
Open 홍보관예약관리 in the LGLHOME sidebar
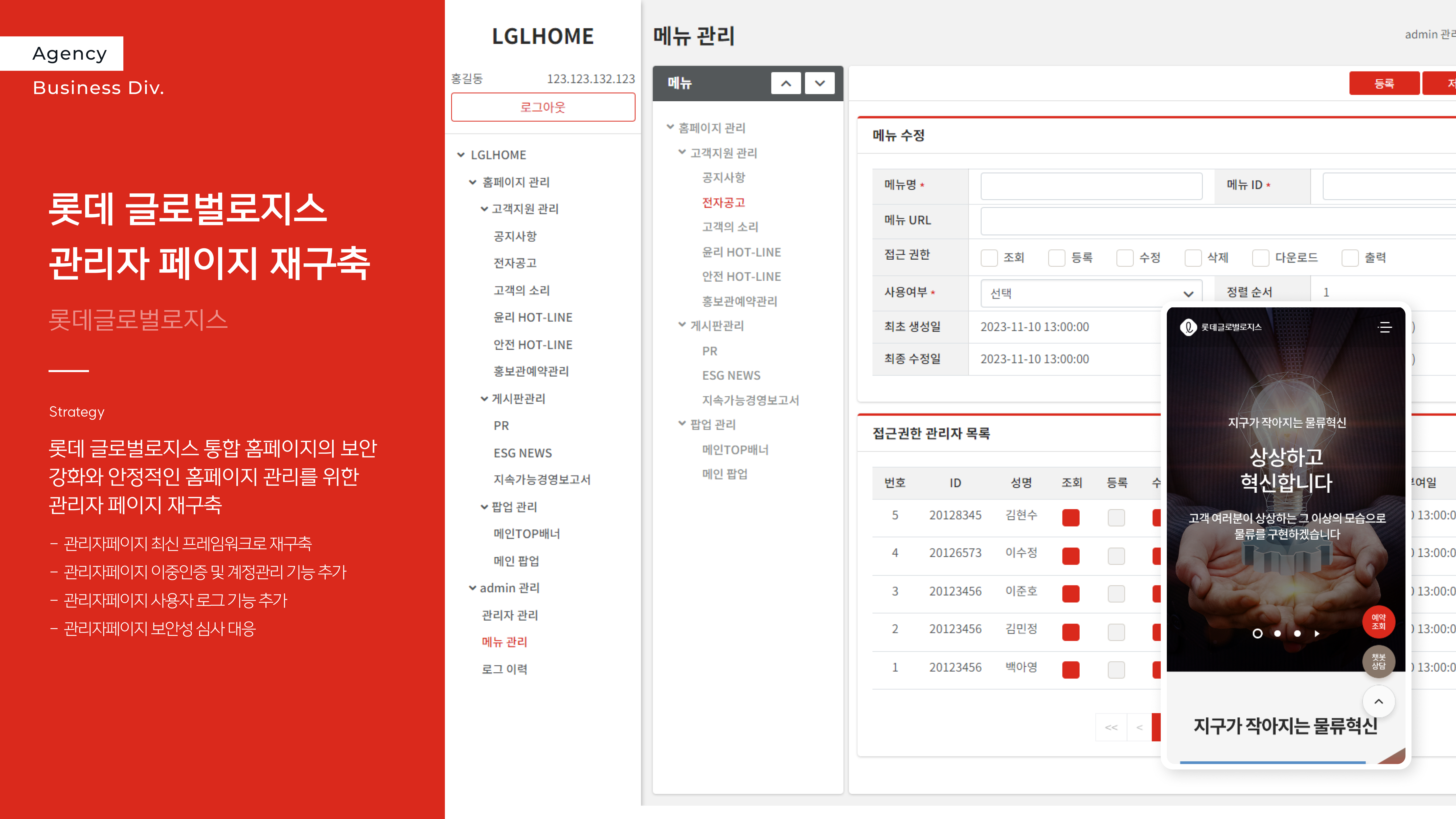(531, 371)
